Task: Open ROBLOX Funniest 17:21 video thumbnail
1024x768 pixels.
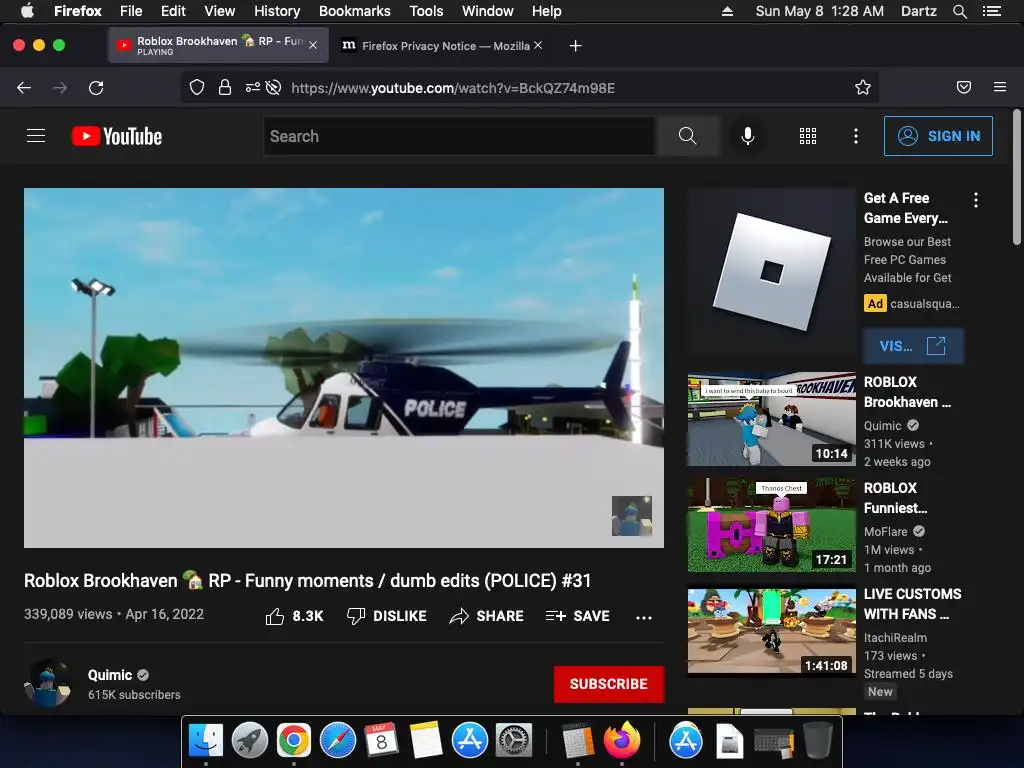Action: tap(771, 524)
